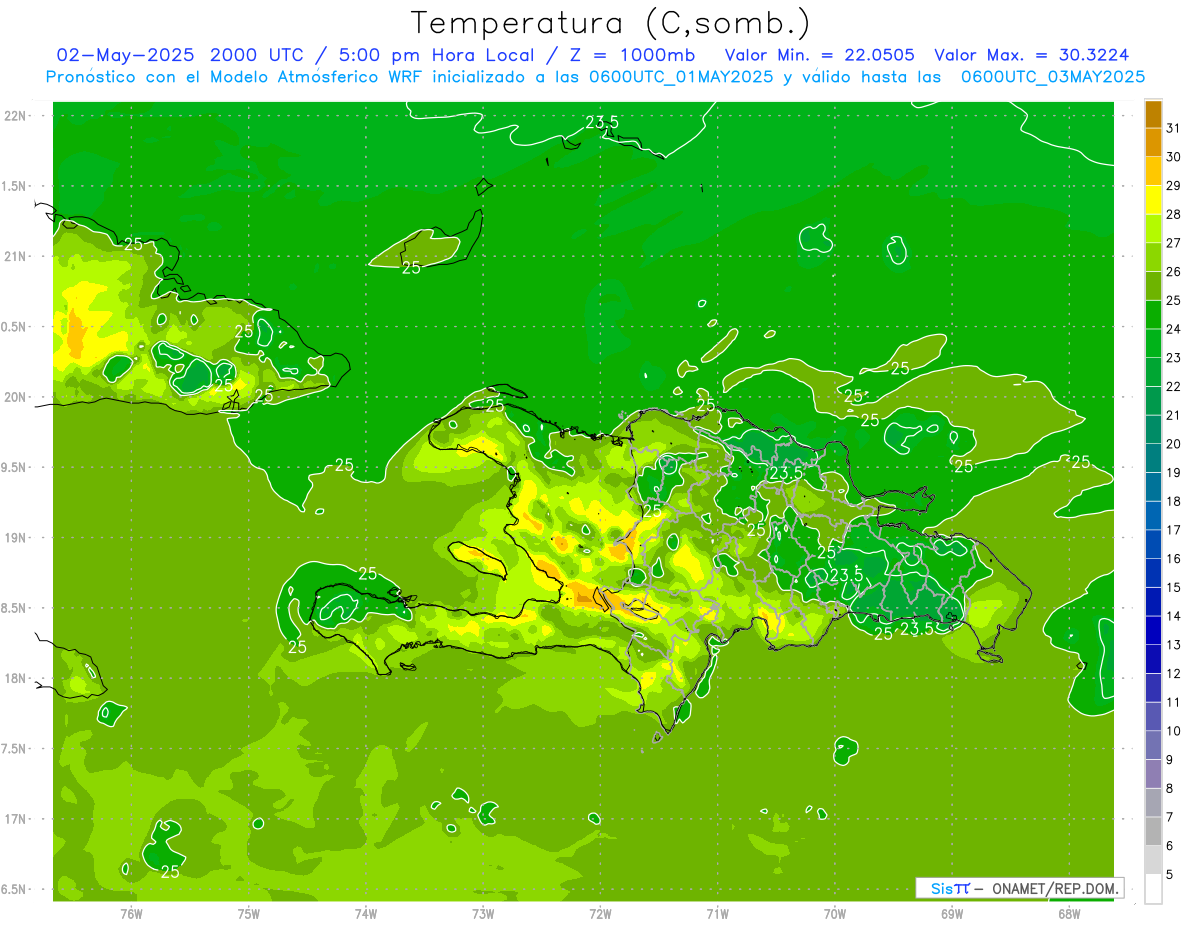Click the 19N latitude axis label
Viewport: 1200px width, 927px height.
16,538
